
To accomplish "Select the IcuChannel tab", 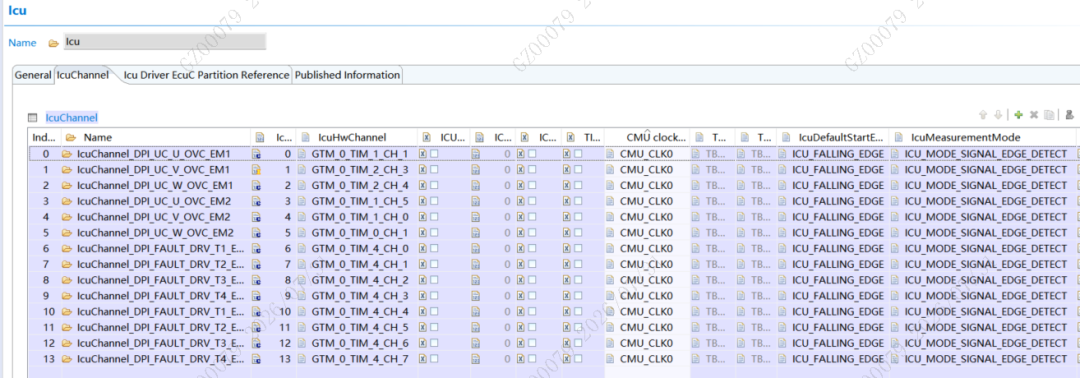I will click(83, 75).
